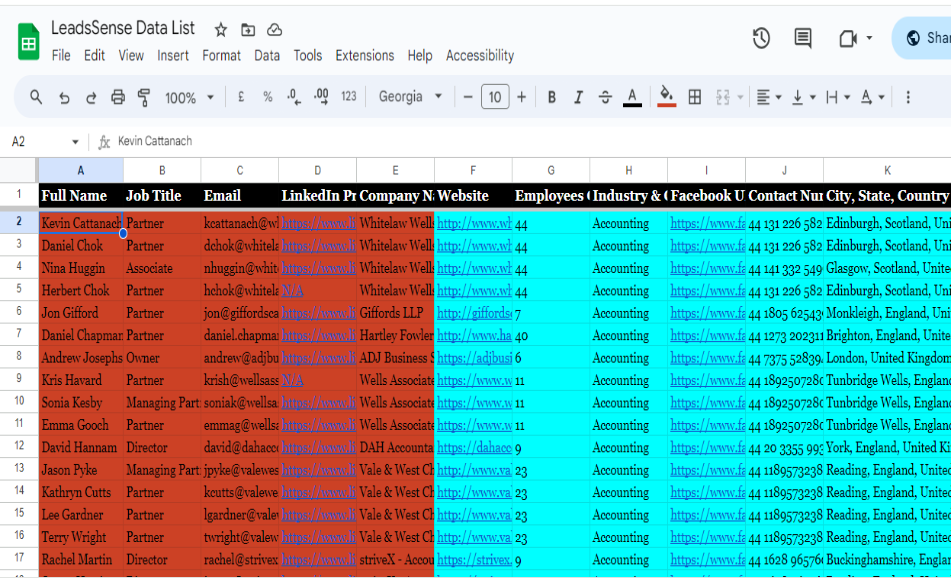
Task: Toggle strikethrough formatting
Action: [x=605, y=97]
